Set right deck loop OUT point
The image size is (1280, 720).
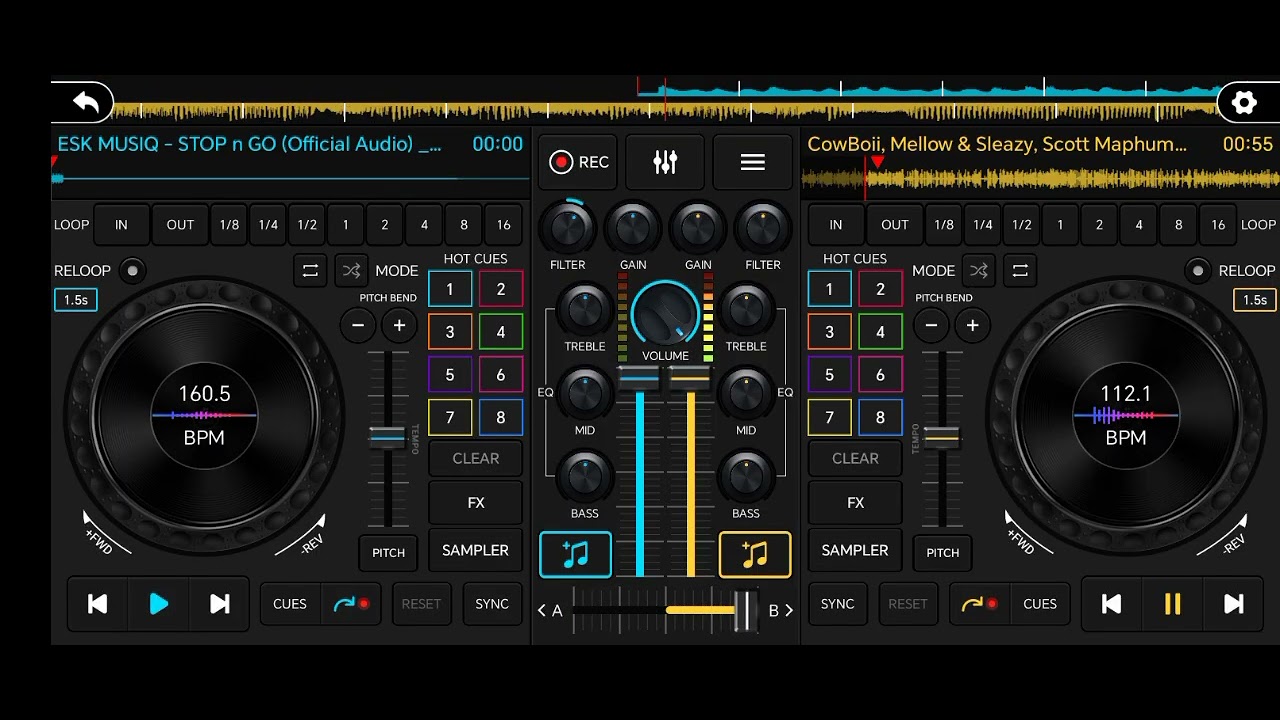(895, 225)
